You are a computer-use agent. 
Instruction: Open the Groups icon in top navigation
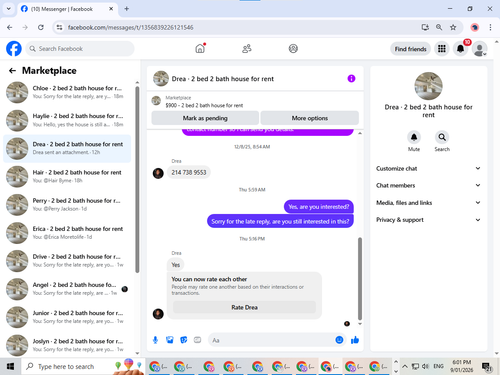tap(293, 49)
